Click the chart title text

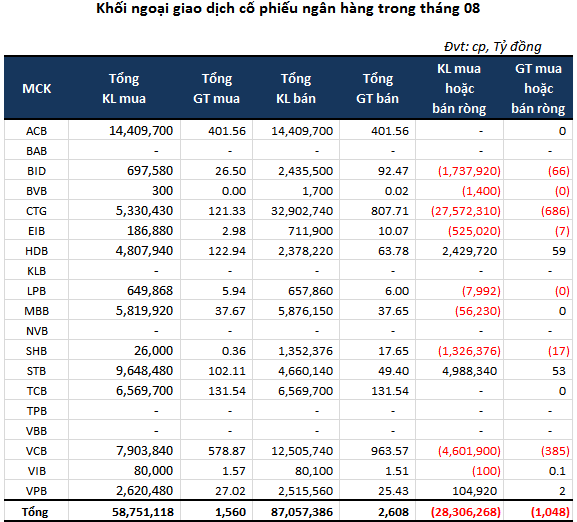click(x=288, y=8)
